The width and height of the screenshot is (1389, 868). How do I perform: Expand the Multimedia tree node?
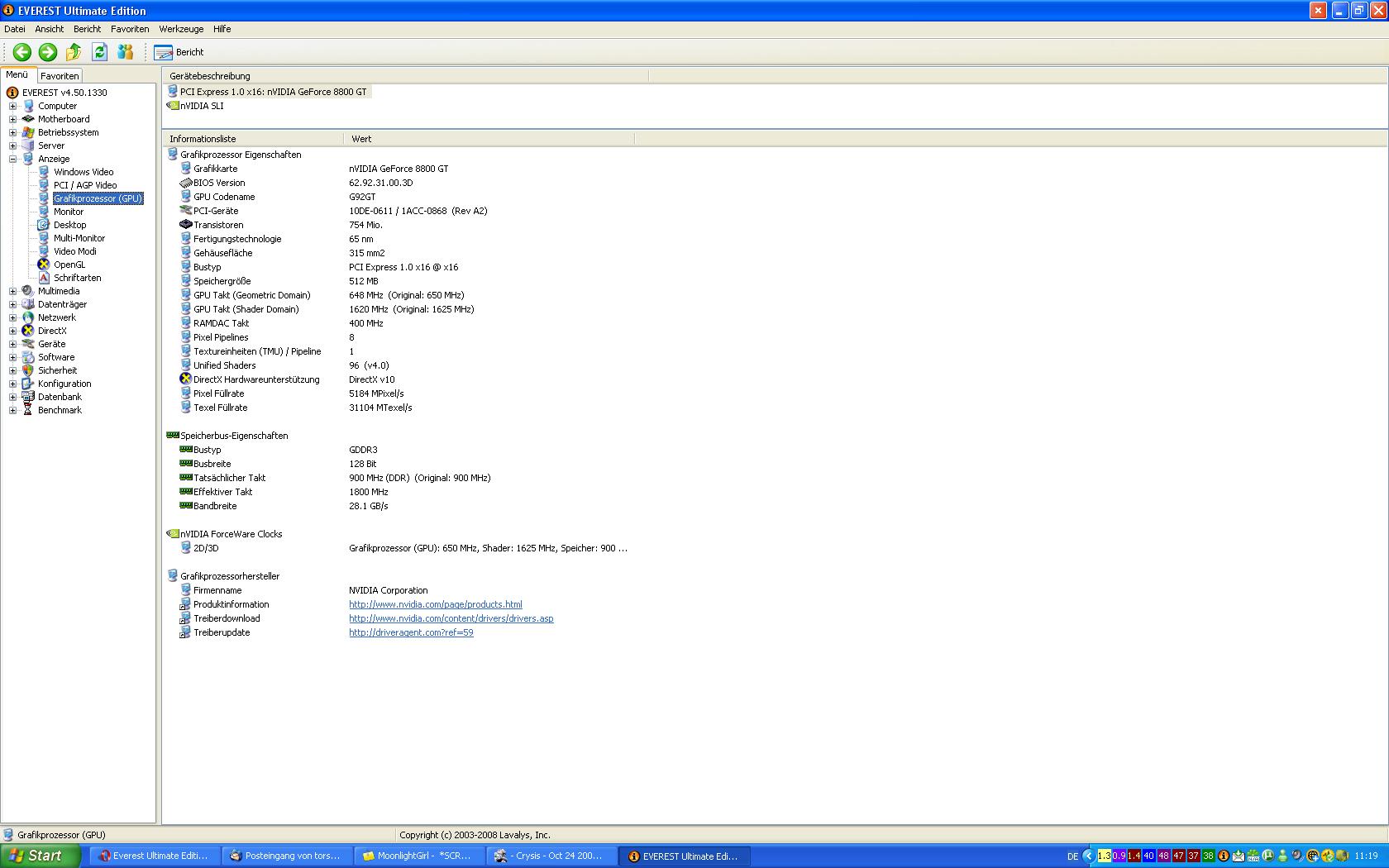tap(12, 291)
